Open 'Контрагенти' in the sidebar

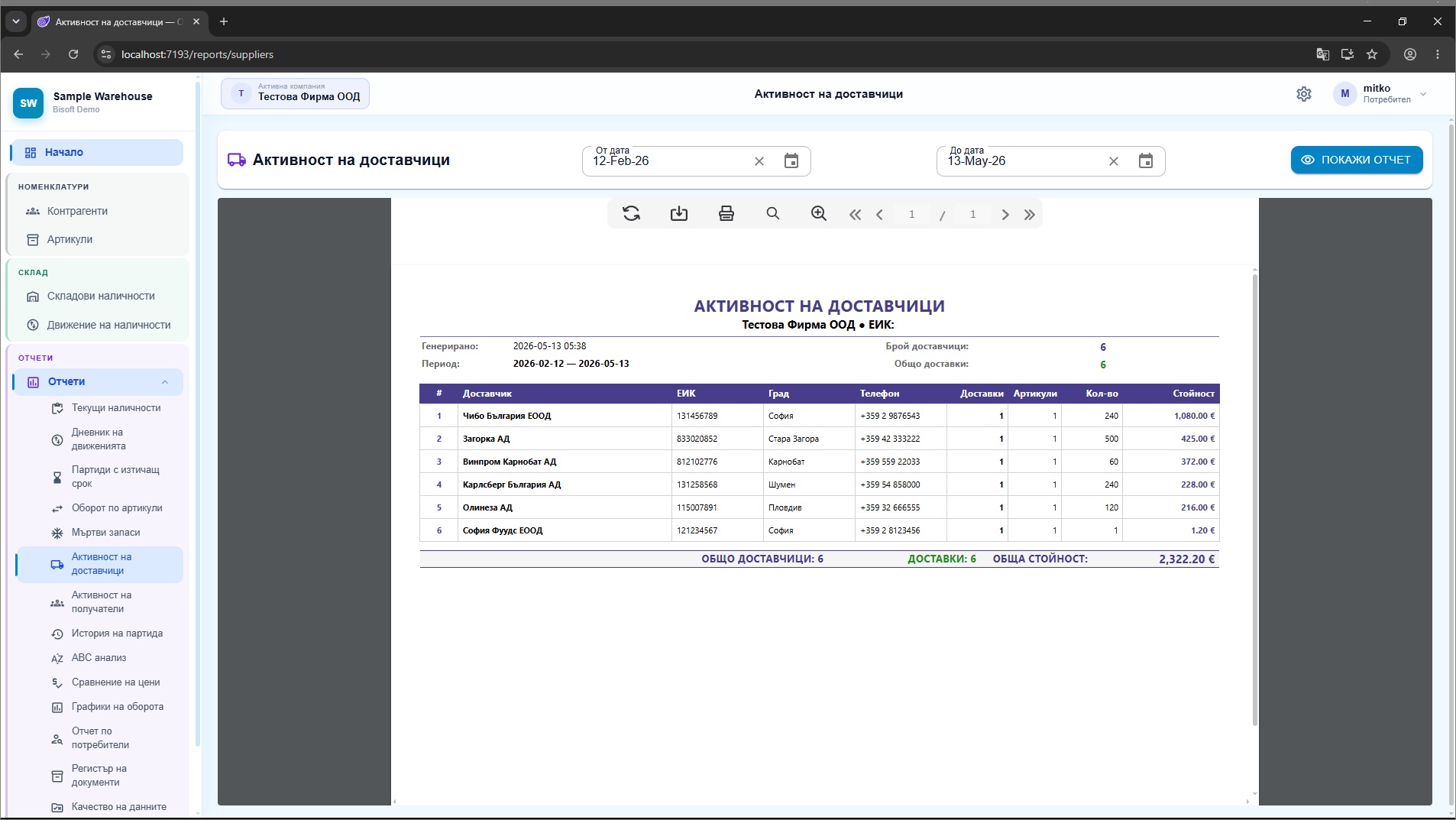click(77, 211)
